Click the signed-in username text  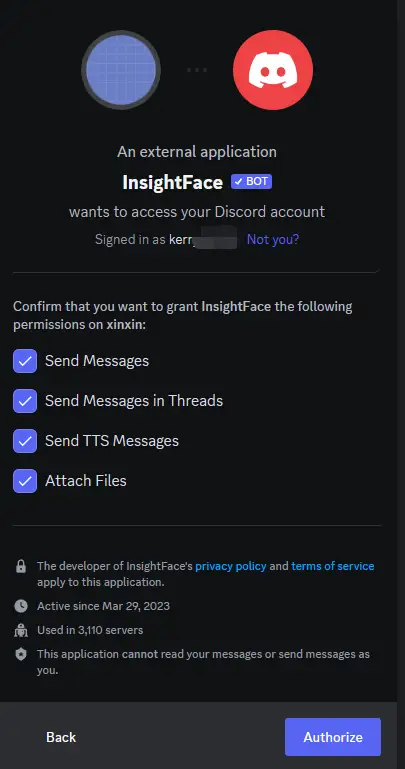tap(202, 239)
